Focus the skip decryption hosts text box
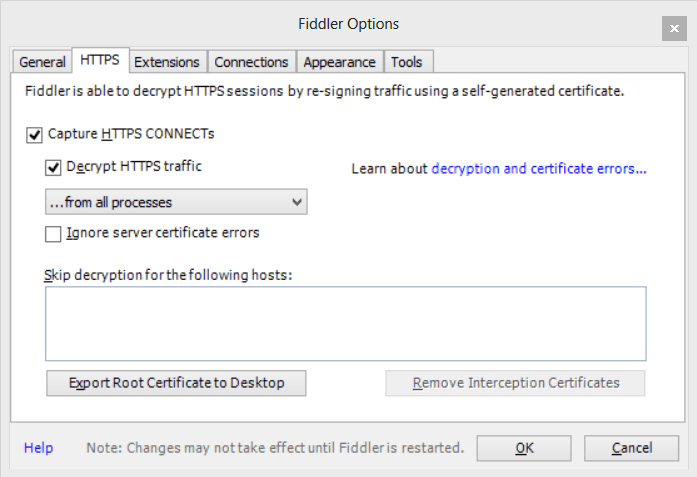697x477 pixels. [345, 323]
